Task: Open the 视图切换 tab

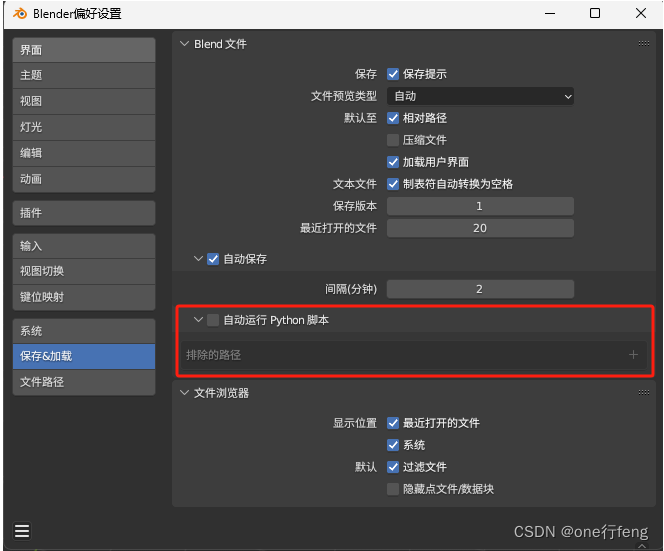Action: point(84,271)
